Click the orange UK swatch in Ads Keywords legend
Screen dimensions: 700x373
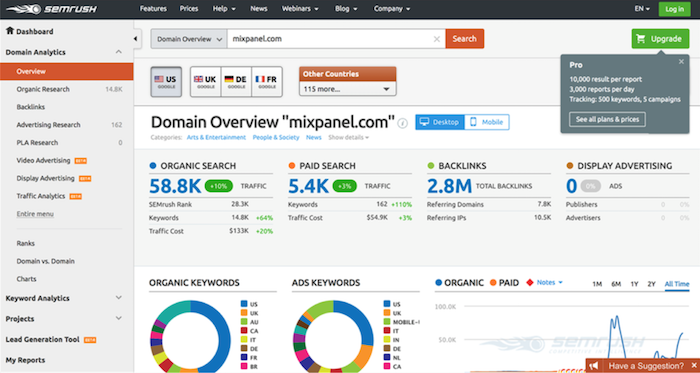387,313
